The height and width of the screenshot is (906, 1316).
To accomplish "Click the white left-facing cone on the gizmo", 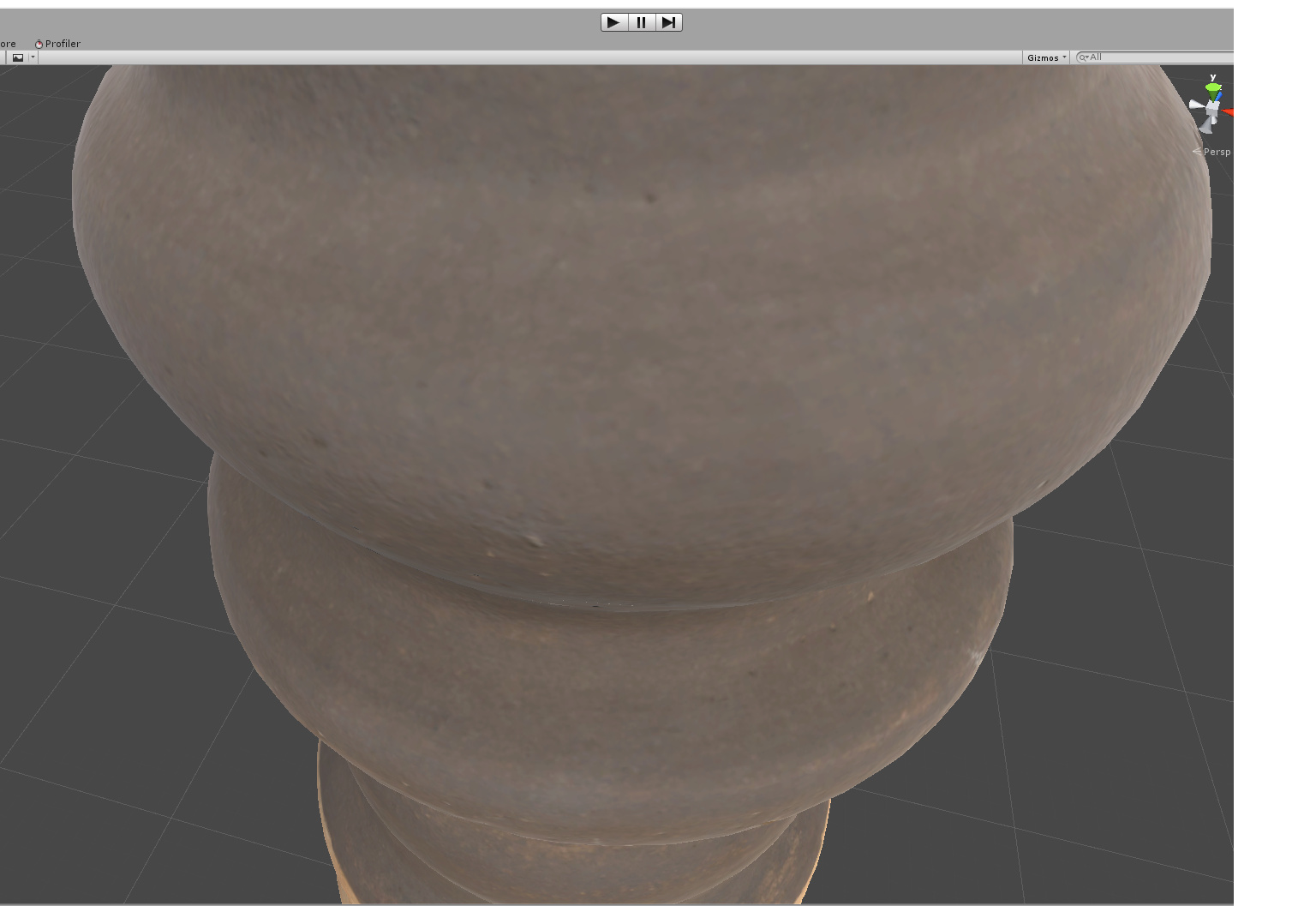I will pos(1196,105).
